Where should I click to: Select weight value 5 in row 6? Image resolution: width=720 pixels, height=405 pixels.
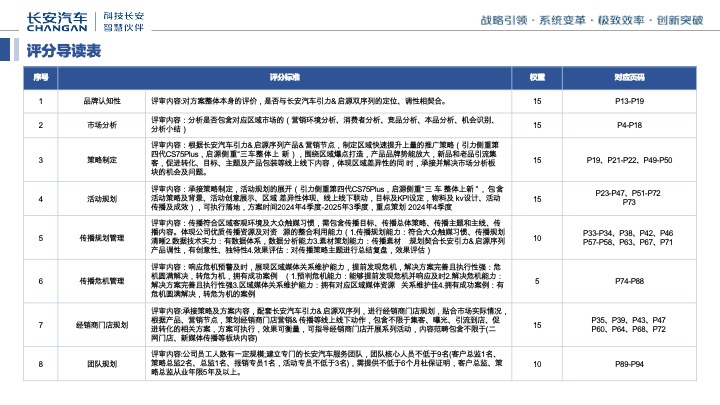click(x=537, y=281)
